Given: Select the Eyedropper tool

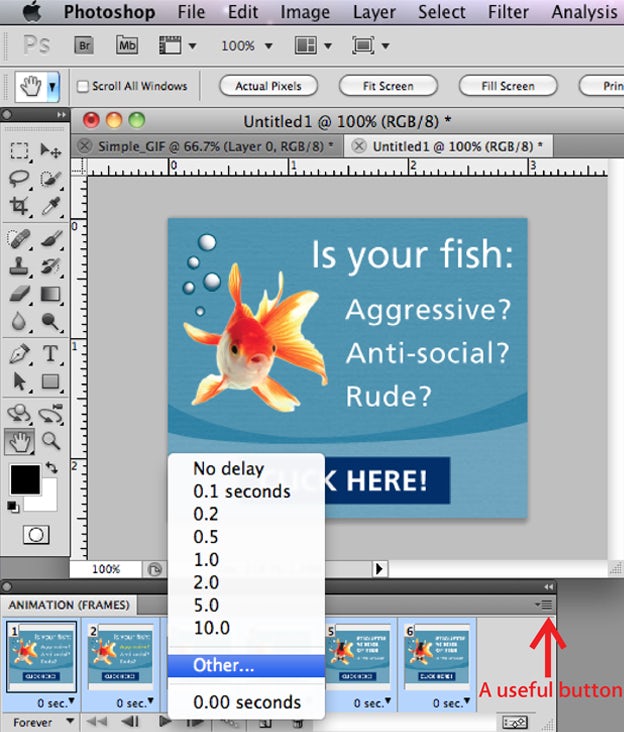Looking at the screenshot, I should coord(50,207).
